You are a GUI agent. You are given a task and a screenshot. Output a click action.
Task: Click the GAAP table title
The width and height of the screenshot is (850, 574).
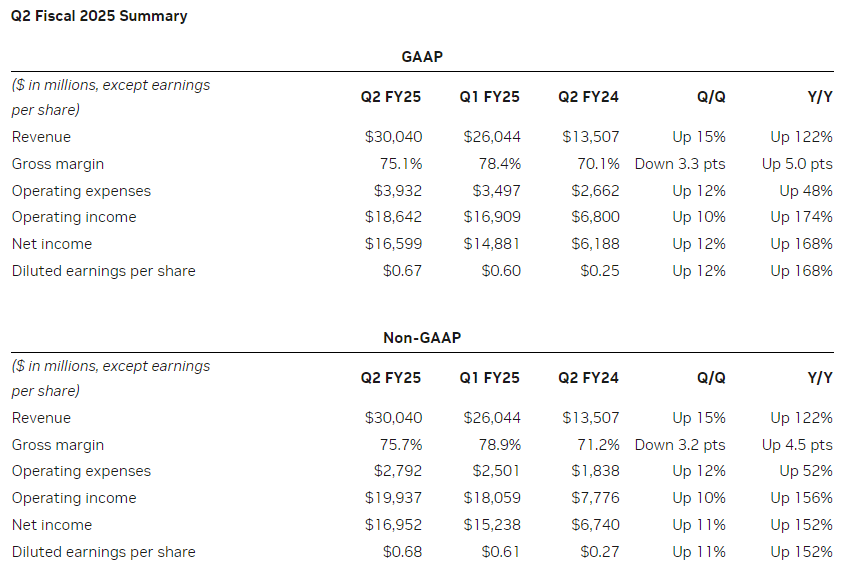tap(421, 58)
